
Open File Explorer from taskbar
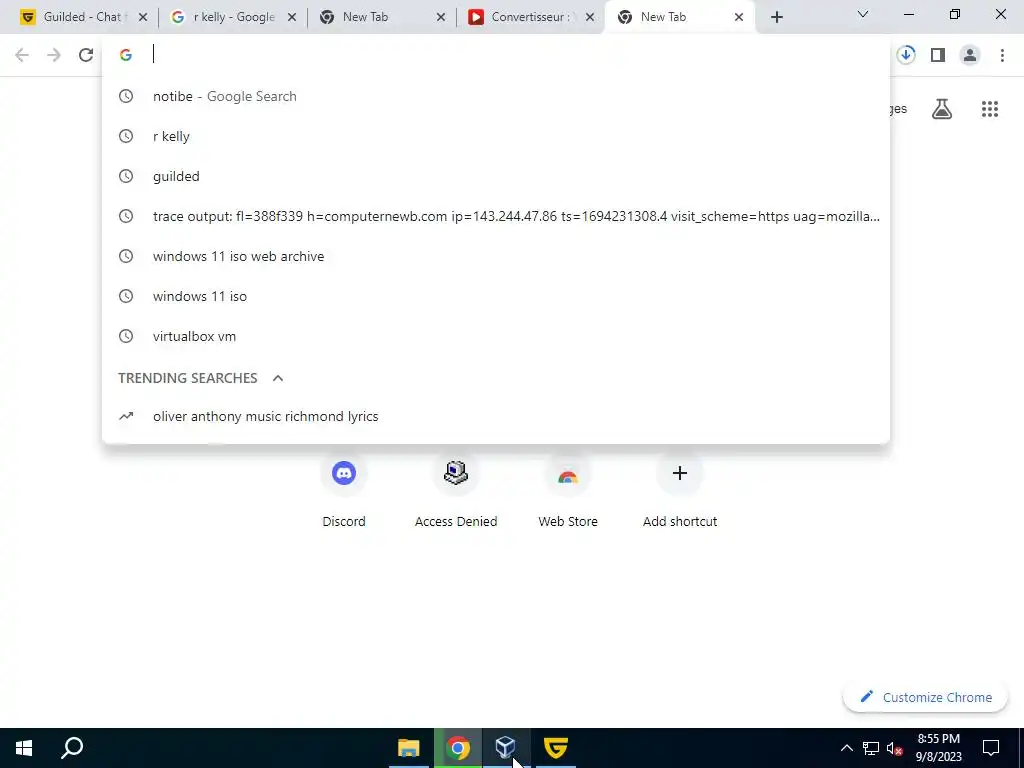pos(409,748)
